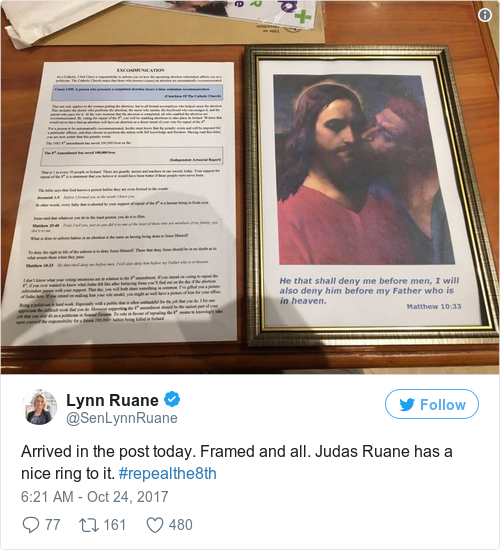Like the tweet with the heart icon

[x=155, y=525]
